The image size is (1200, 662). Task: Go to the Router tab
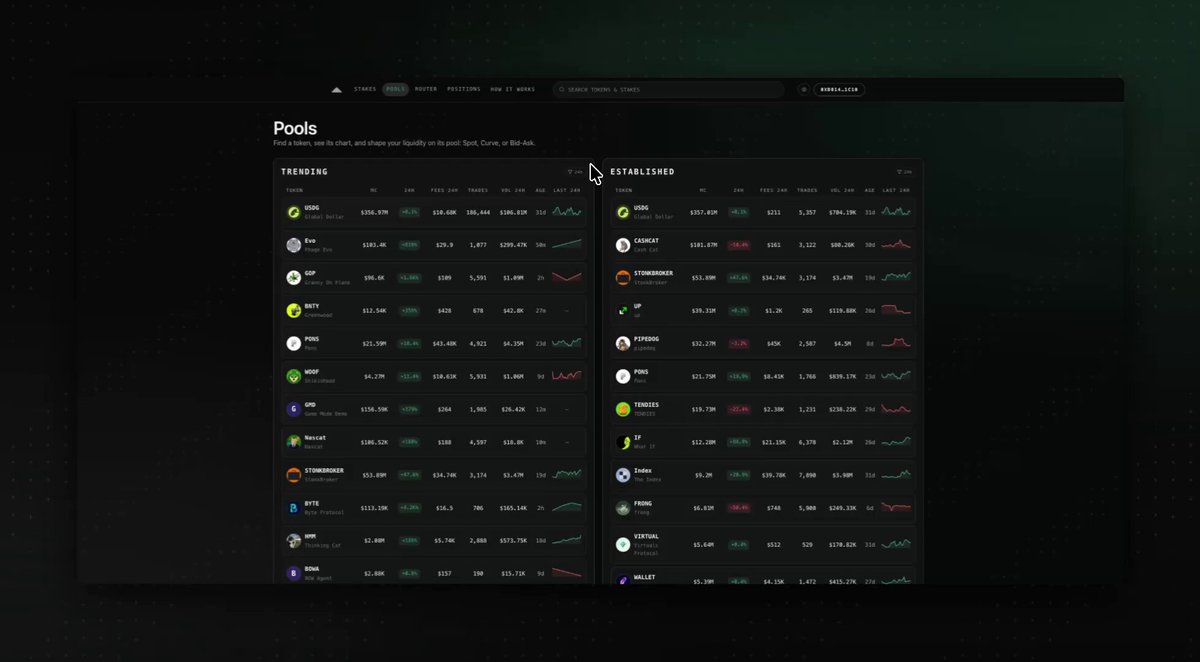[x=426, y=90]
